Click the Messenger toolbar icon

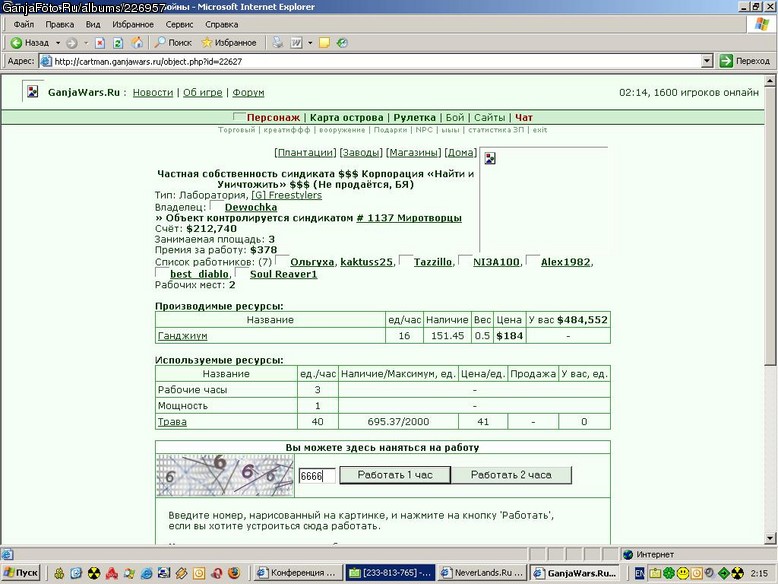342,43
